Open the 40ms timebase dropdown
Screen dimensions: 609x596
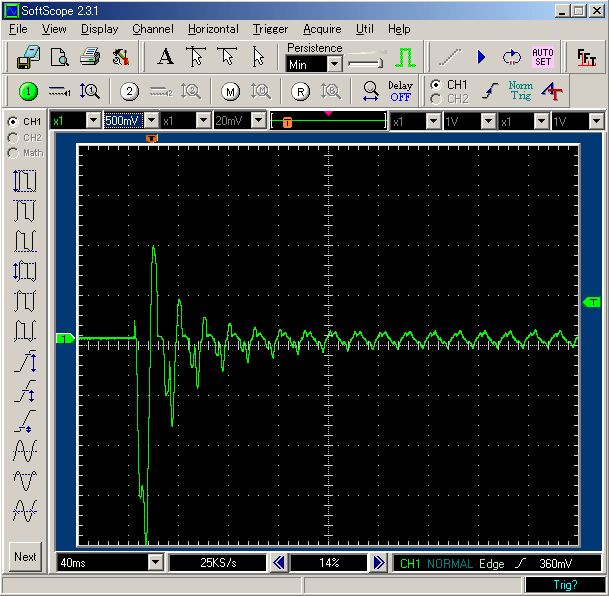[x=155, y=563]
